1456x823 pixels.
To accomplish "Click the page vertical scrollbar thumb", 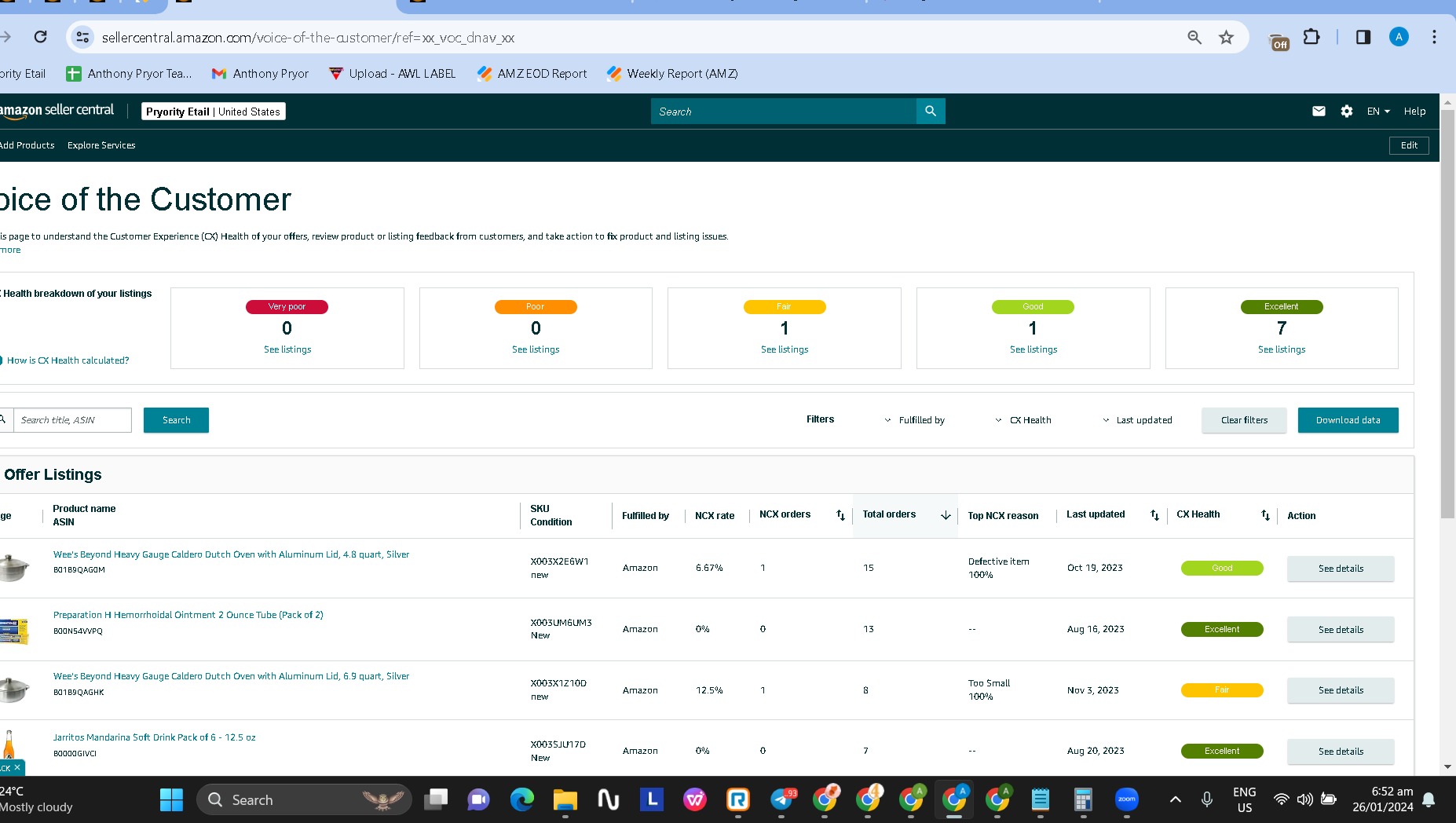I will 1447,314.
